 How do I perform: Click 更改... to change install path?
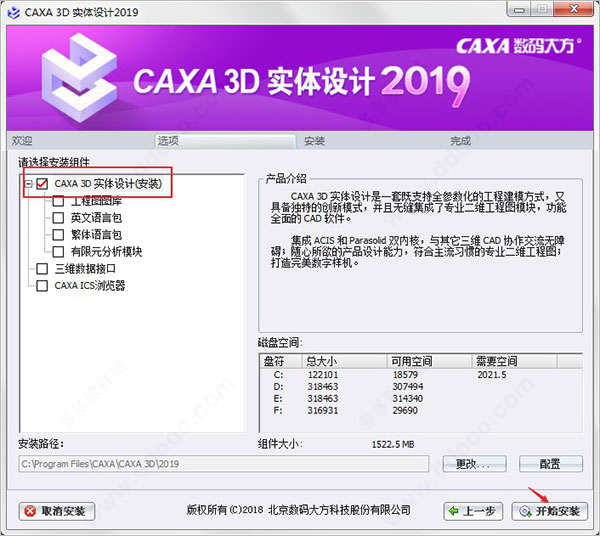click(474, 464)
